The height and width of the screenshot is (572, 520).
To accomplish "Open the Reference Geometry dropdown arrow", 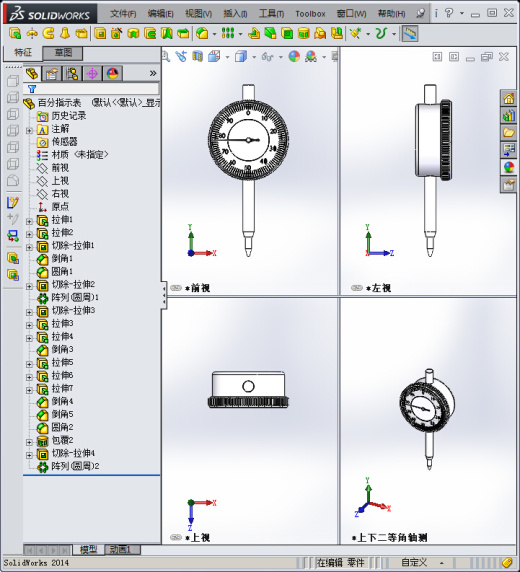I will [368, 34].
